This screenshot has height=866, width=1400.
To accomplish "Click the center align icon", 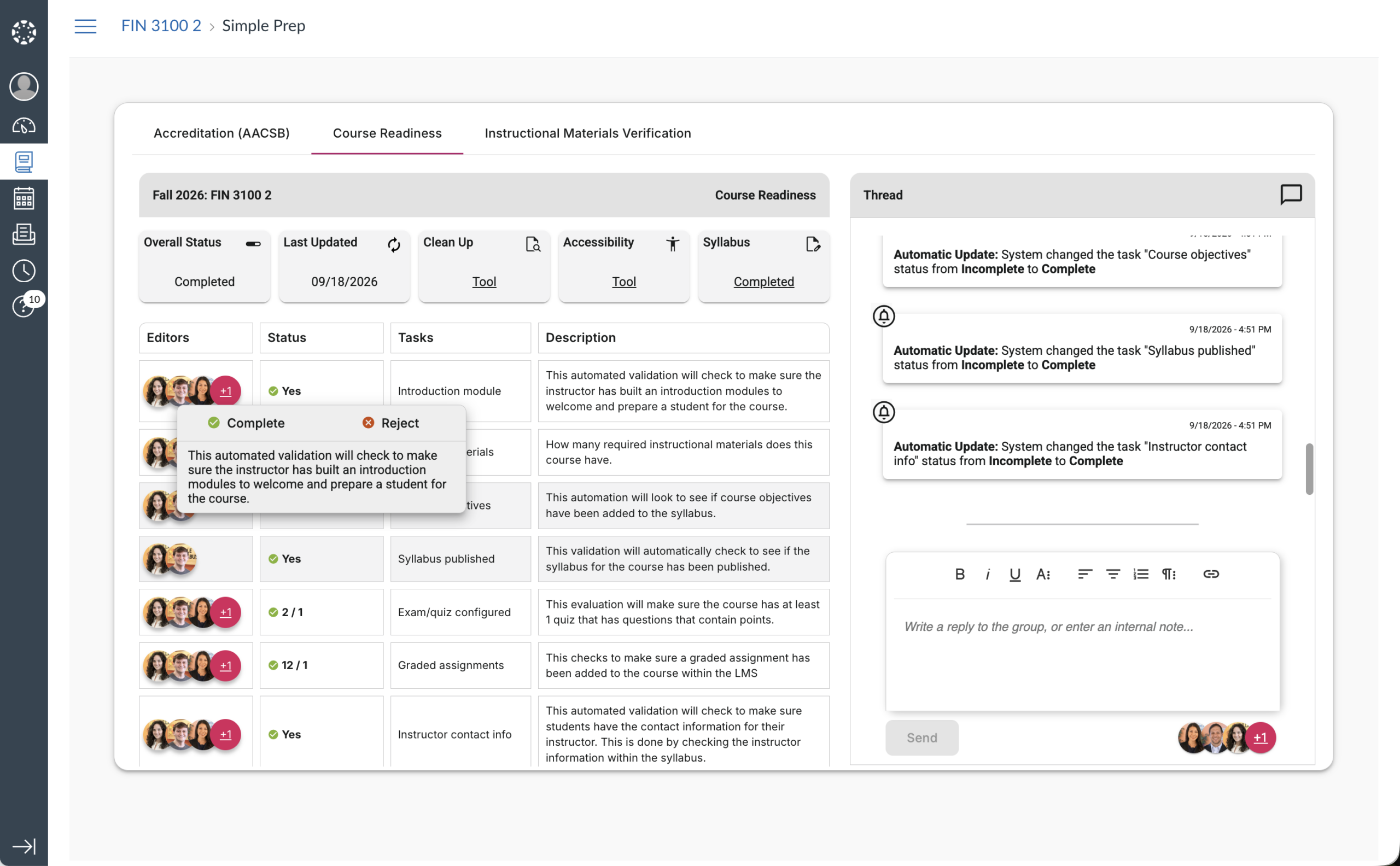I will coord(1113,574).
